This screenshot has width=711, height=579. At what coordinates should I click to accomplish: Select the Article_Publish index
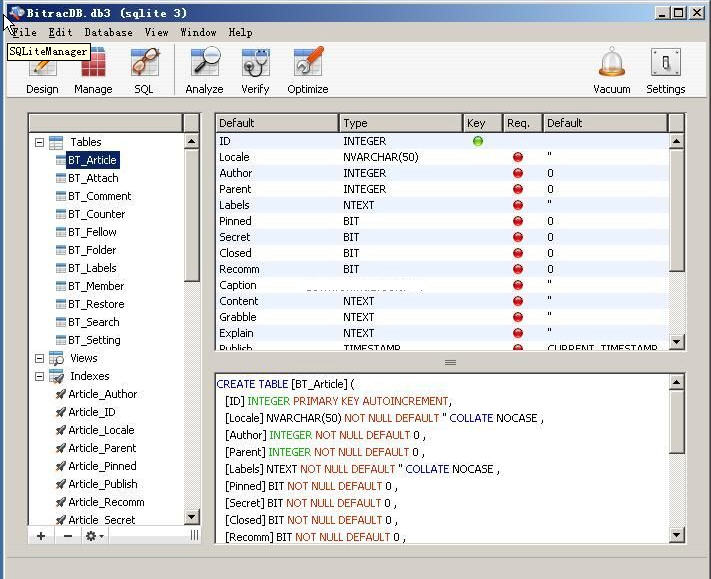tap(103, 484)
